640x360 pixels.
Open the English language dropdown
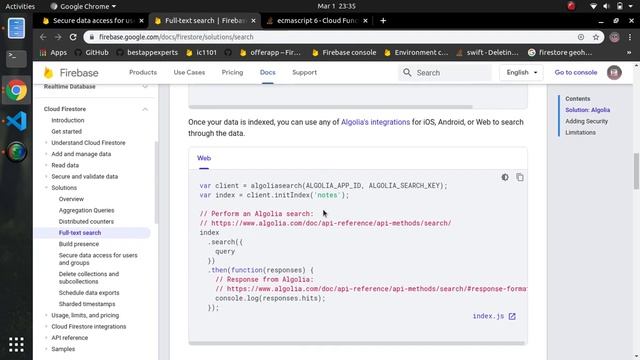[521, 73]
